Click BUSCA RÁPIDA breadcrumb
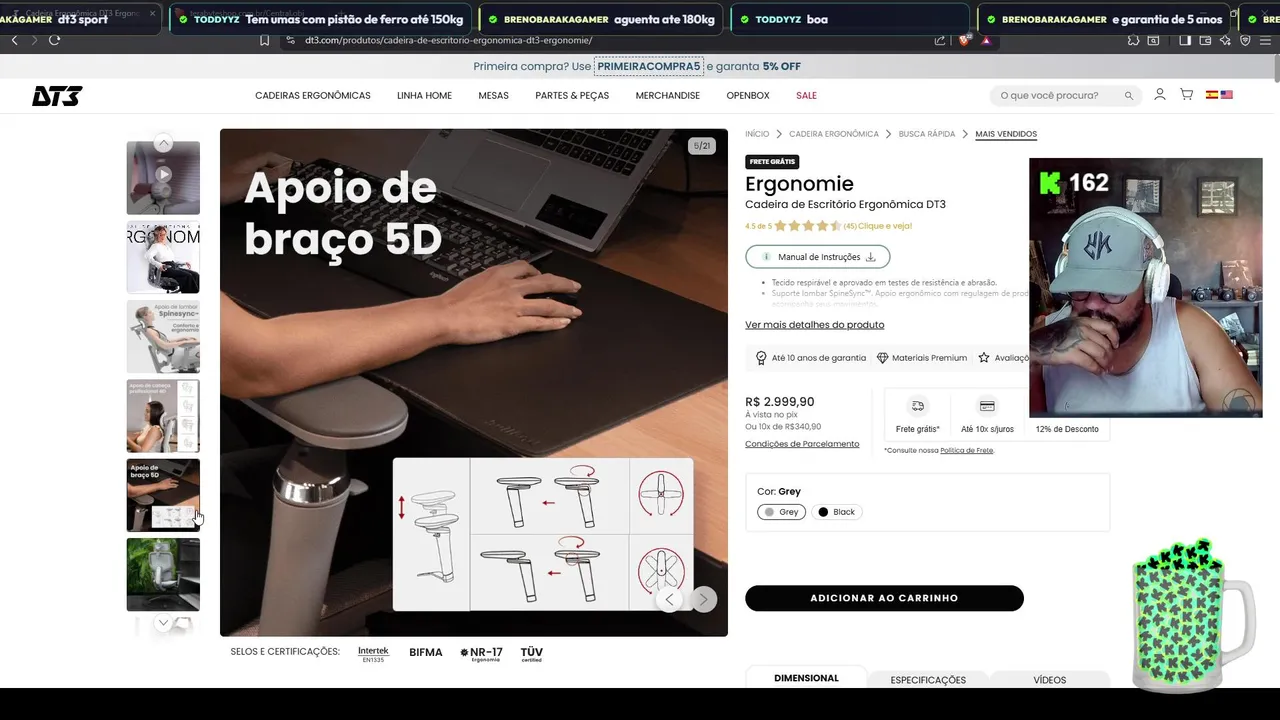 coord(927,134)
